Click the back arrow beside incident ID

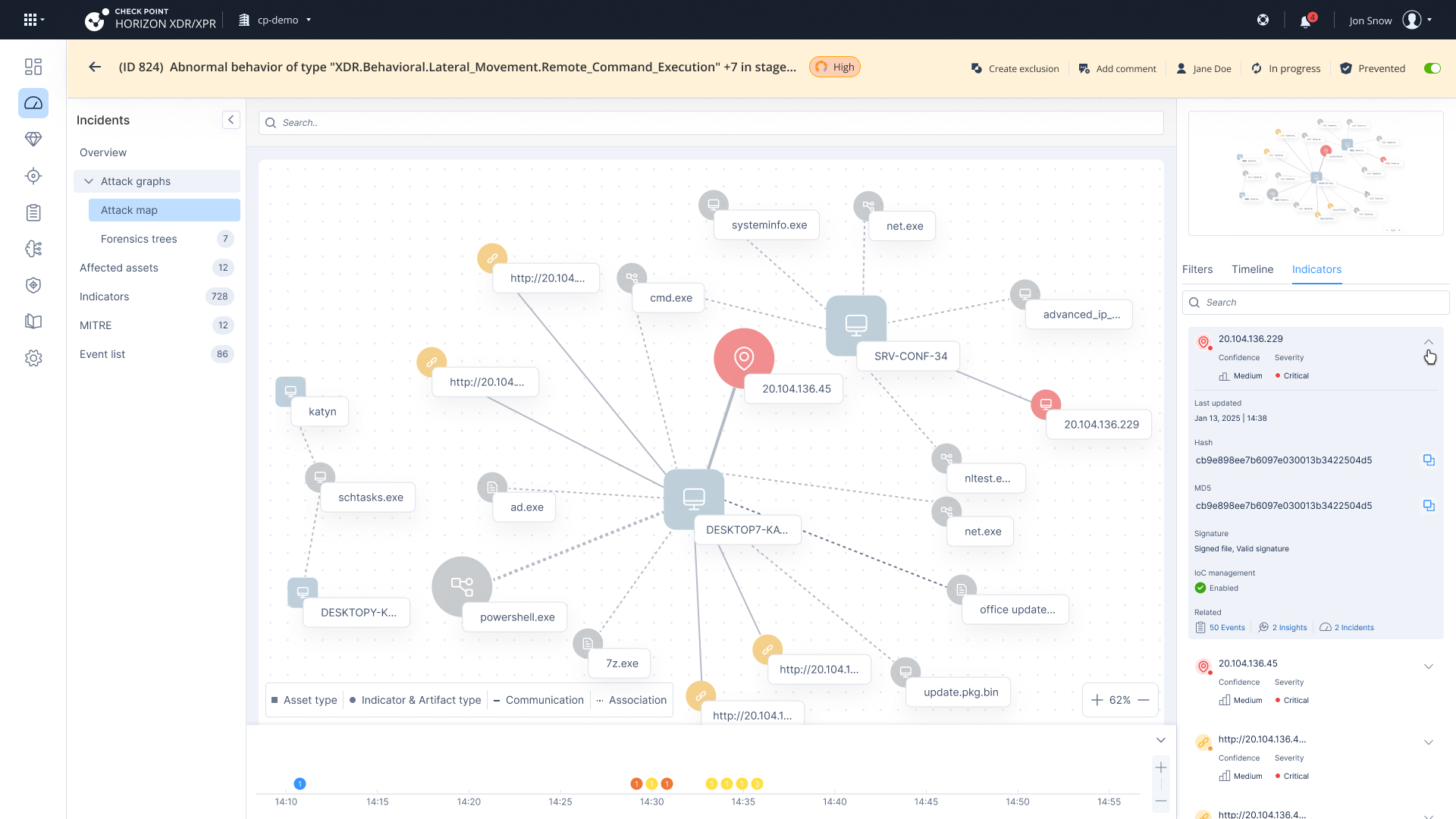(x=95, y=67)
